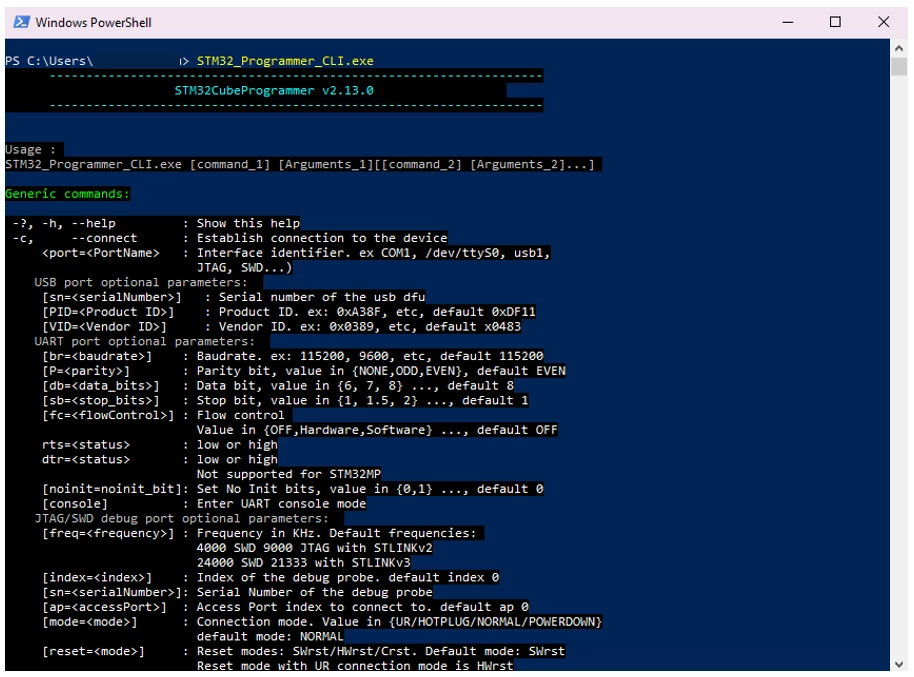Click the 'dtr=<status>' parameter

coord(86,459)
